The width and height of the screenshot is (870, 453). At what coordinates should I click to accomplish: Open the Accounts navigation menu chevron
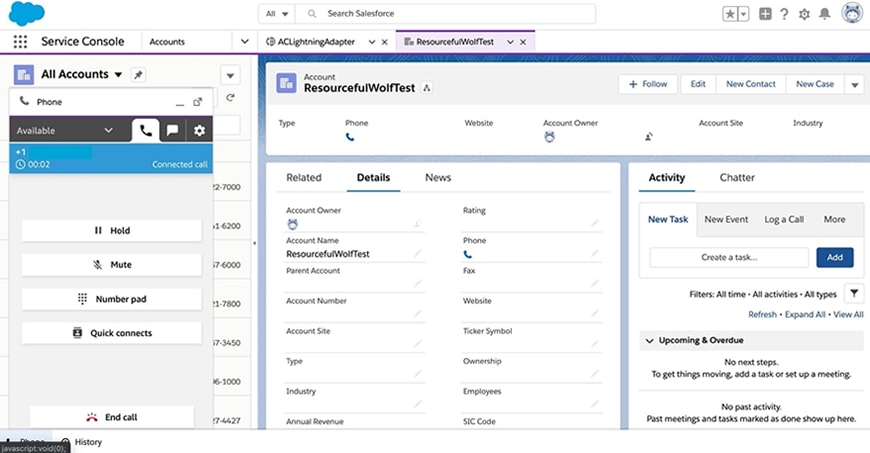[x=244, y=42]
